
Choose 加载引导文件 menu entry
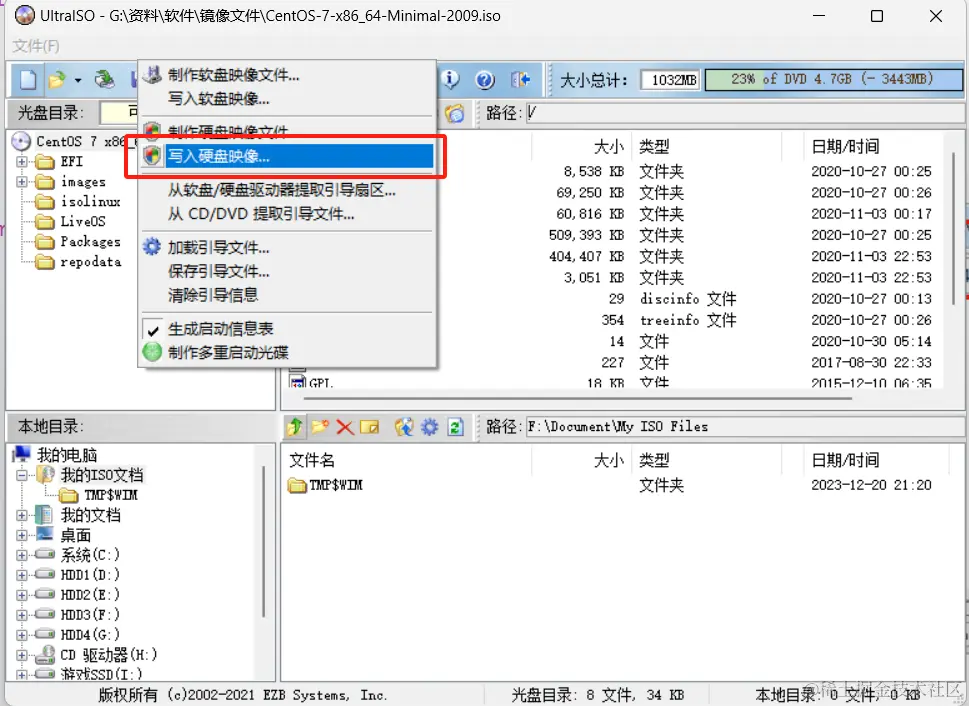click(x=287, y=248)
